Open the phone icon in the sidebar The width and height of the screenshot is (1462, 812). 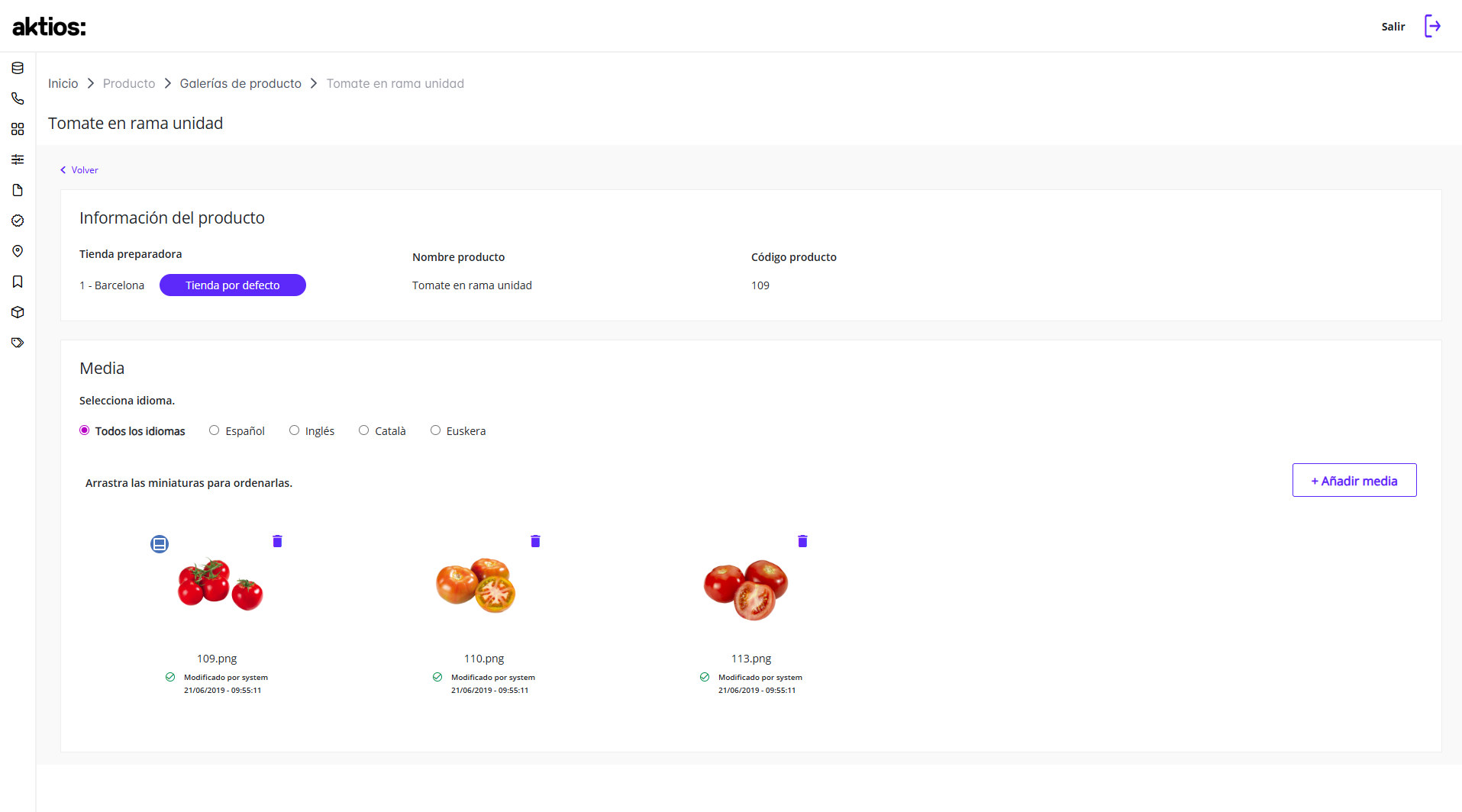(18, 98)
